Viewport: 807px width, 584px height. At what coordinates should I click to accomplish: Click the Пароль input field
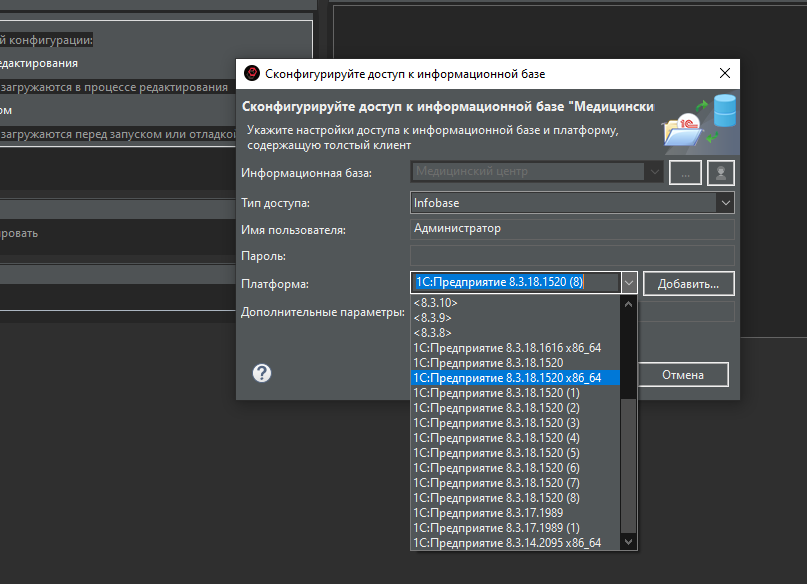click(x=571, y=255)
